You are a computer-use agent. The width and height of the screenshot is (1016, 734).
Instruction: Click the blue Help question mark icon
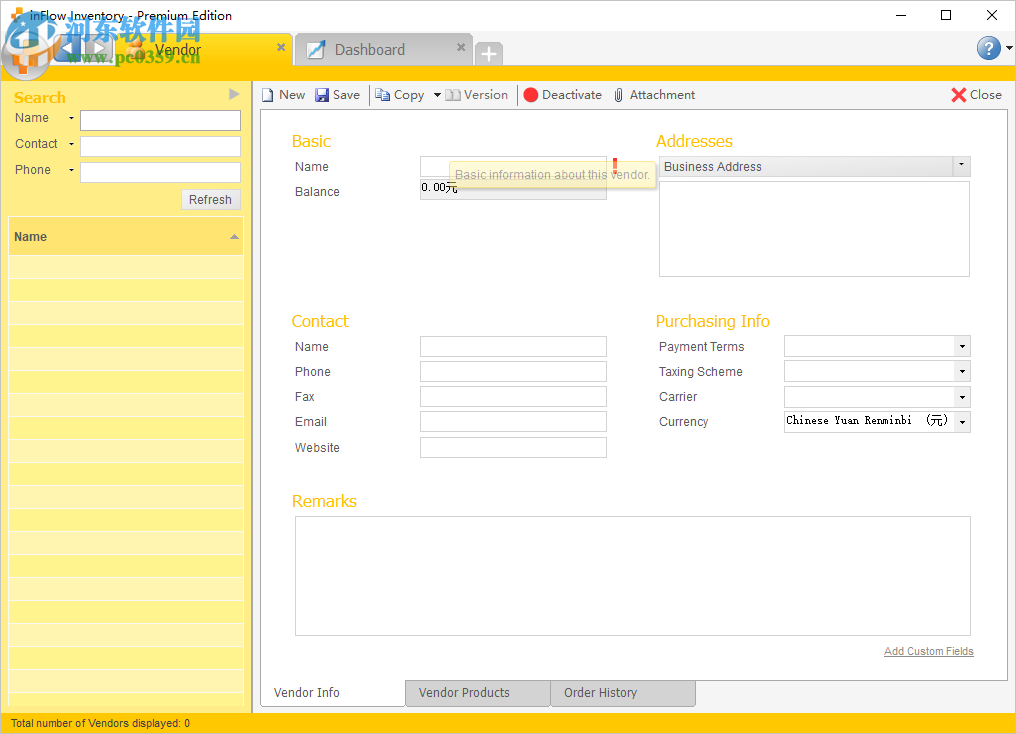click(x=988, y=48)
